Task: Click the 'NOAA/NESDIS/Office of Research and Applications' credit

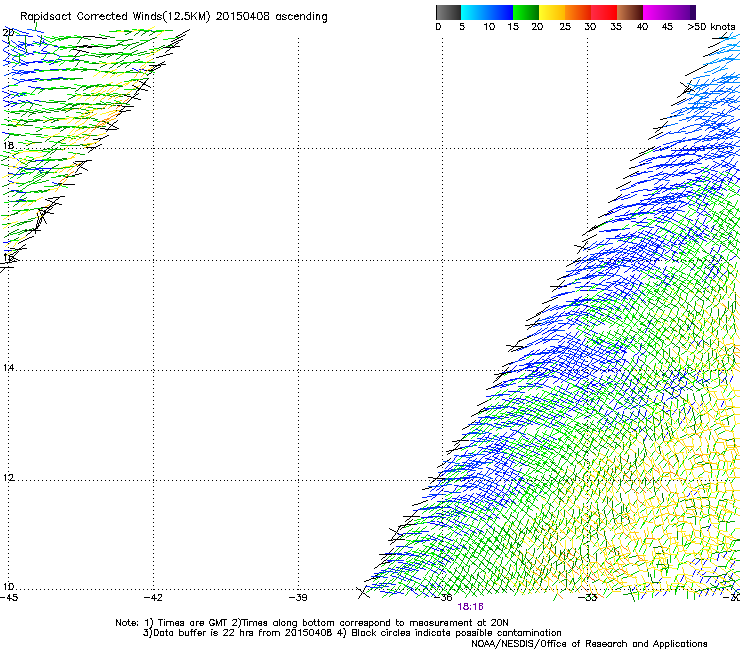Action: tap(589, 644)
